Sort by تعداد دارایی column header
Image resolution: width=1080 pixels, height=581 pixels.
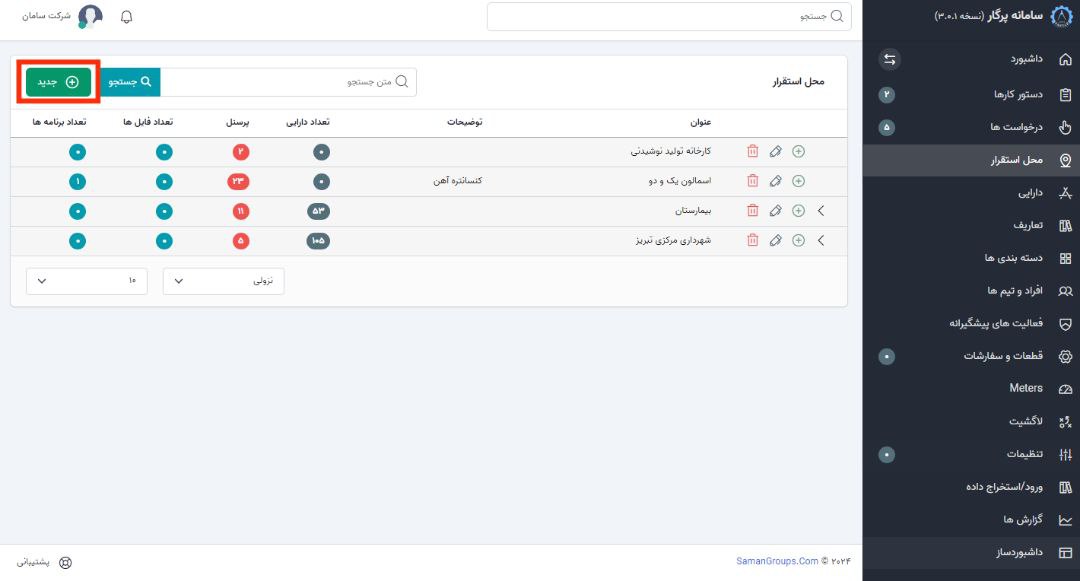pos(308,122)
